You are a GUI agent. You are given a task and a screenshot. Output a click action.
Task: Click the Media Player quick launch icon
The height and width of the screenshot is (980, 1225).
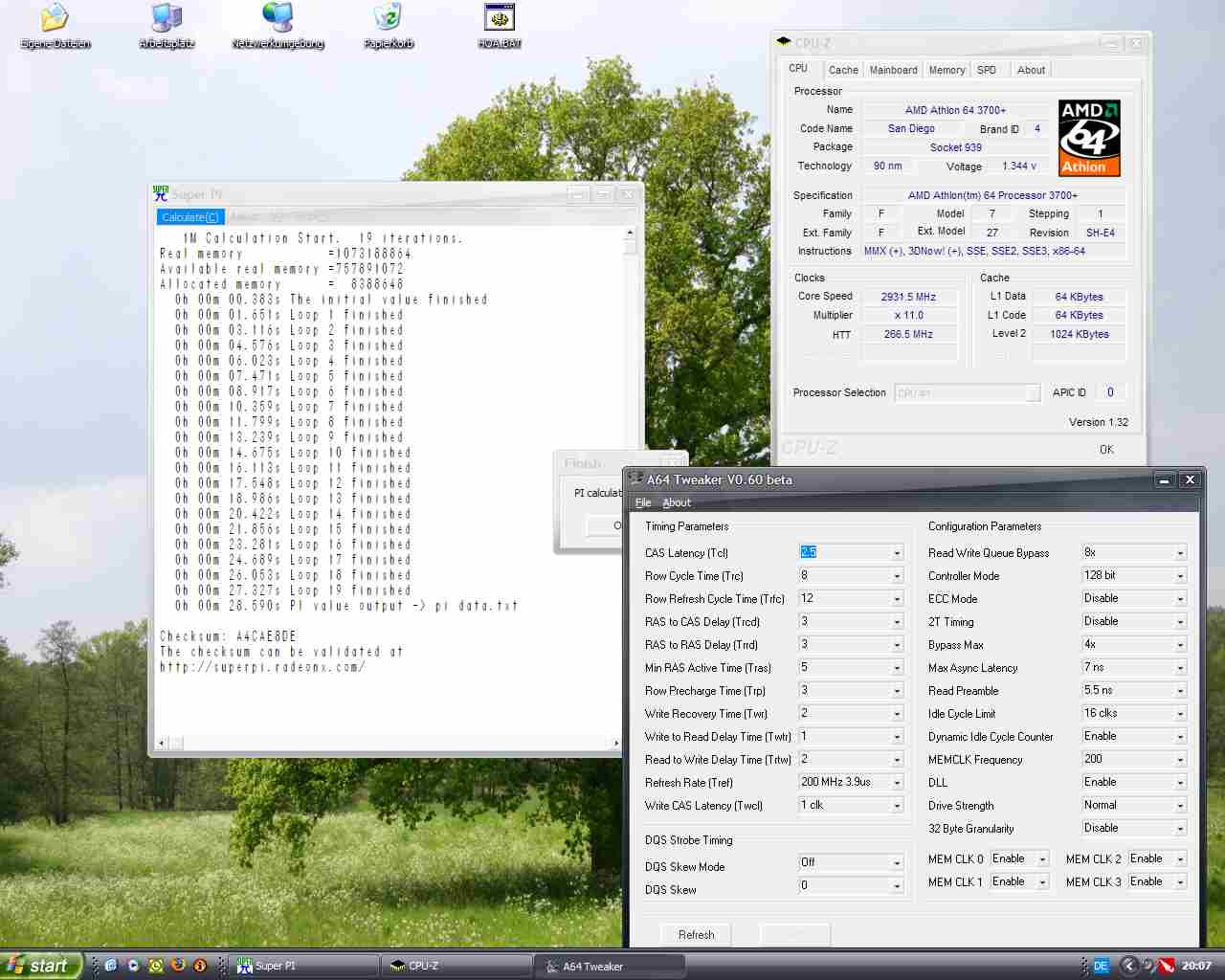133,966
